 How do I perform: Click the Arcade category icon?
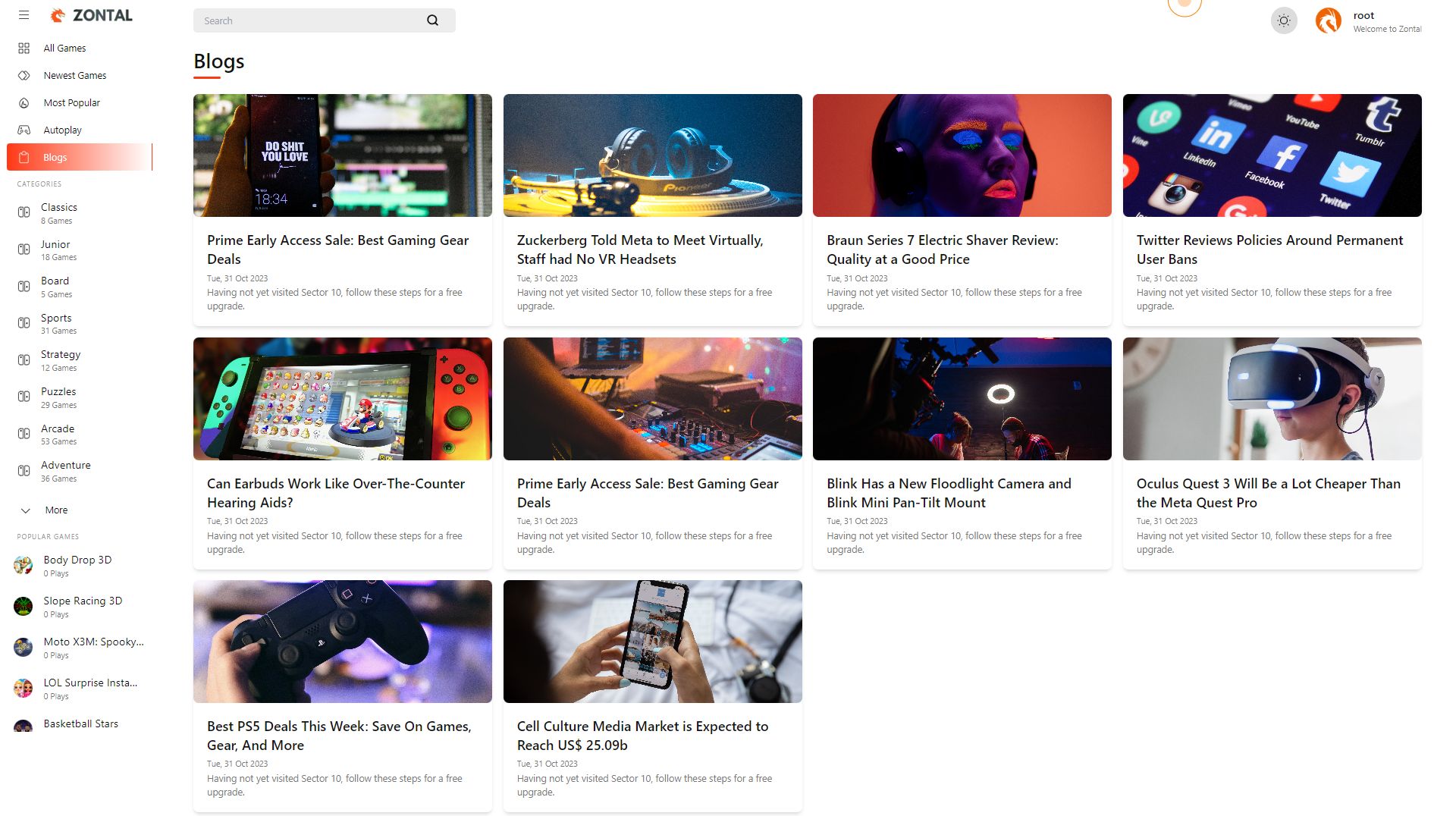tap(24, 434)
